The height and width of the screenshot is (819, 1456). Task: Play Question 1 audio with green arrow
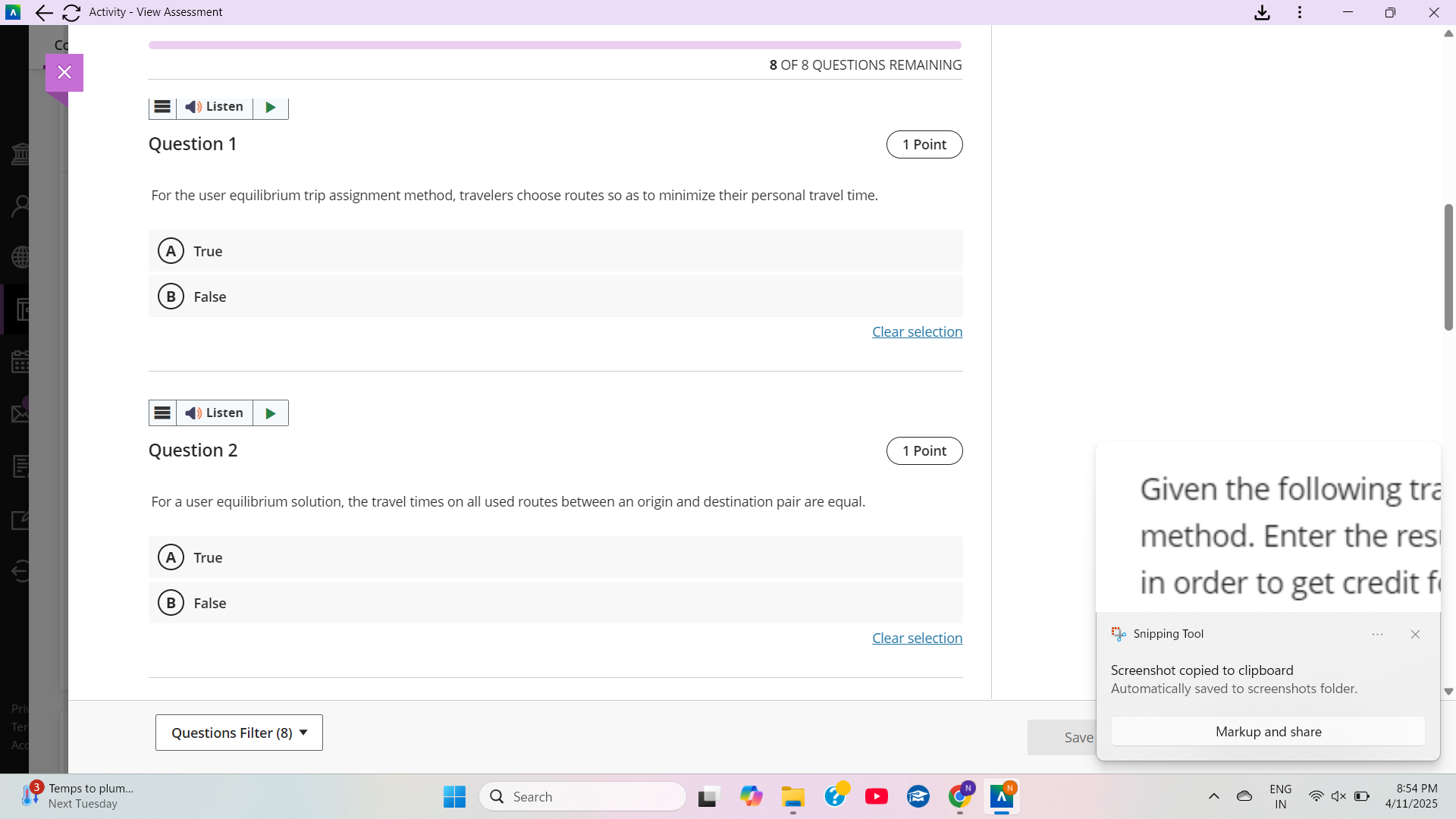click(x=271, y=107)
